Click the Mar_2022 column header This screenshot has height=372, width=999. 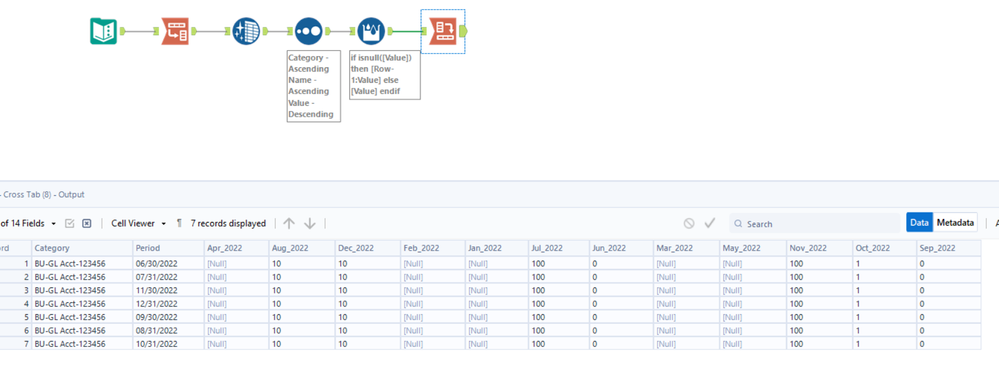686,248
